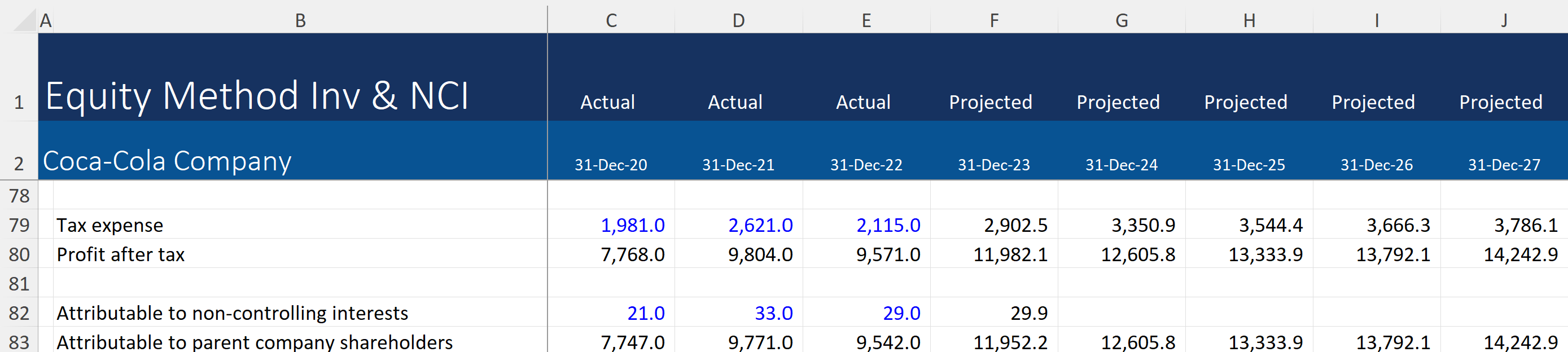Select row 82 header

pos(19,313)
